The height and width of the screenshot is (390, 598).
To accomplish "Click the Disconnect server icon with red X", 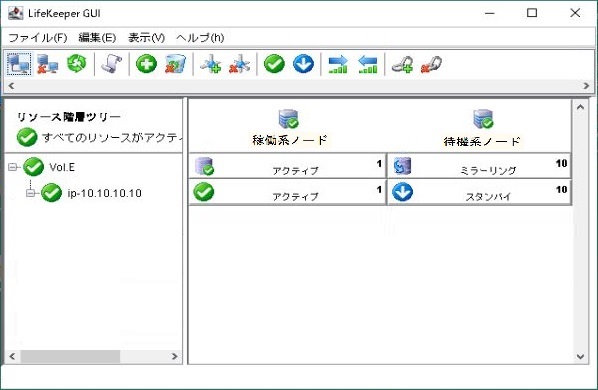I will tap(48, 64).
